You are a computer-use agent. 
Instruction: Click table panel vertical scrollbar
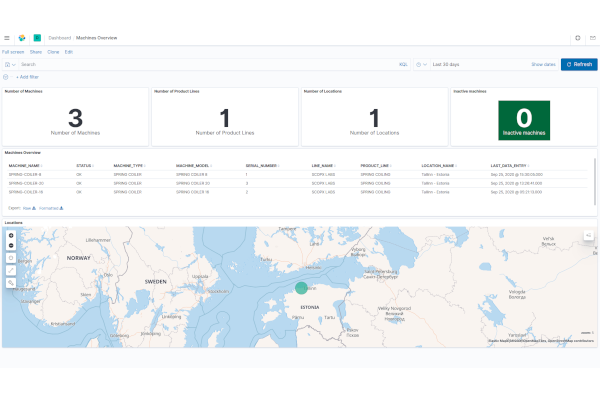coord(595,182)
